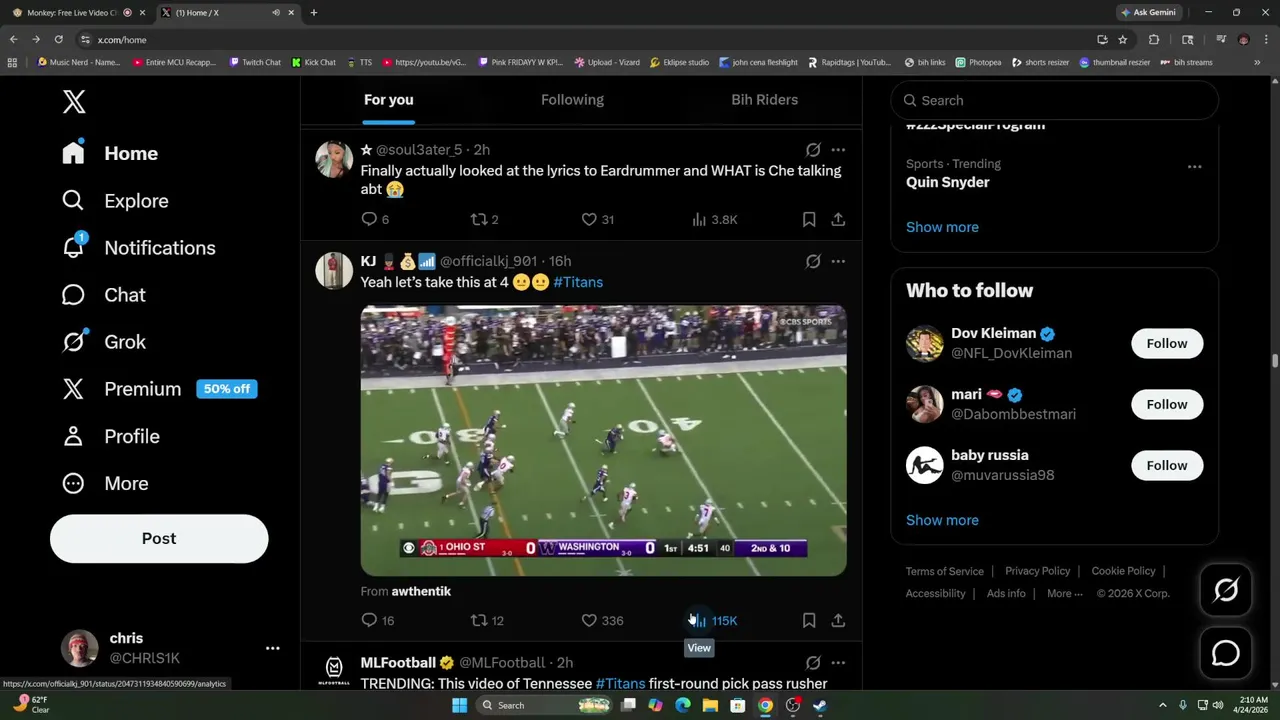Open a new browser tab
1280x720 pixels.
(313, 12)
